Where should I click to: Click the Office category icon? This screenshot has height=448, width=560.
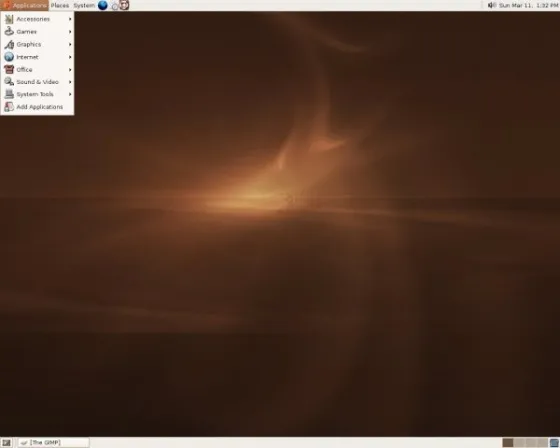click(9, 69)
